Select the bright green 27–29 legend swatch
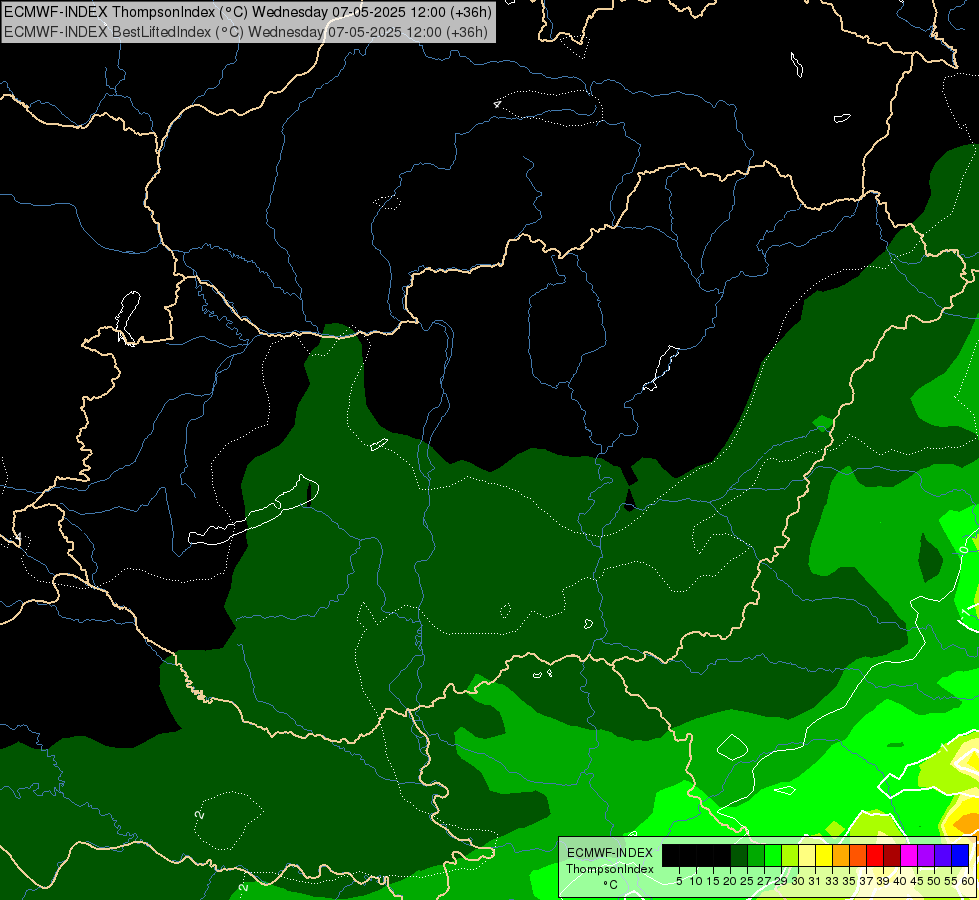The image size is (979, 900). (773, 856)
